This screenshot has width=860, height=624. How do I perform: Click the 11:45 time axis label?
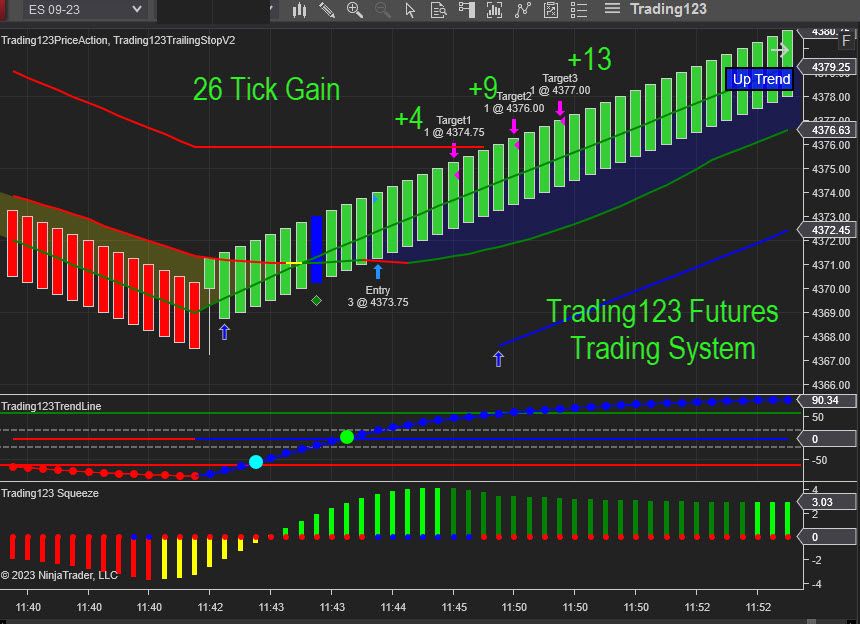coord(454,607)
